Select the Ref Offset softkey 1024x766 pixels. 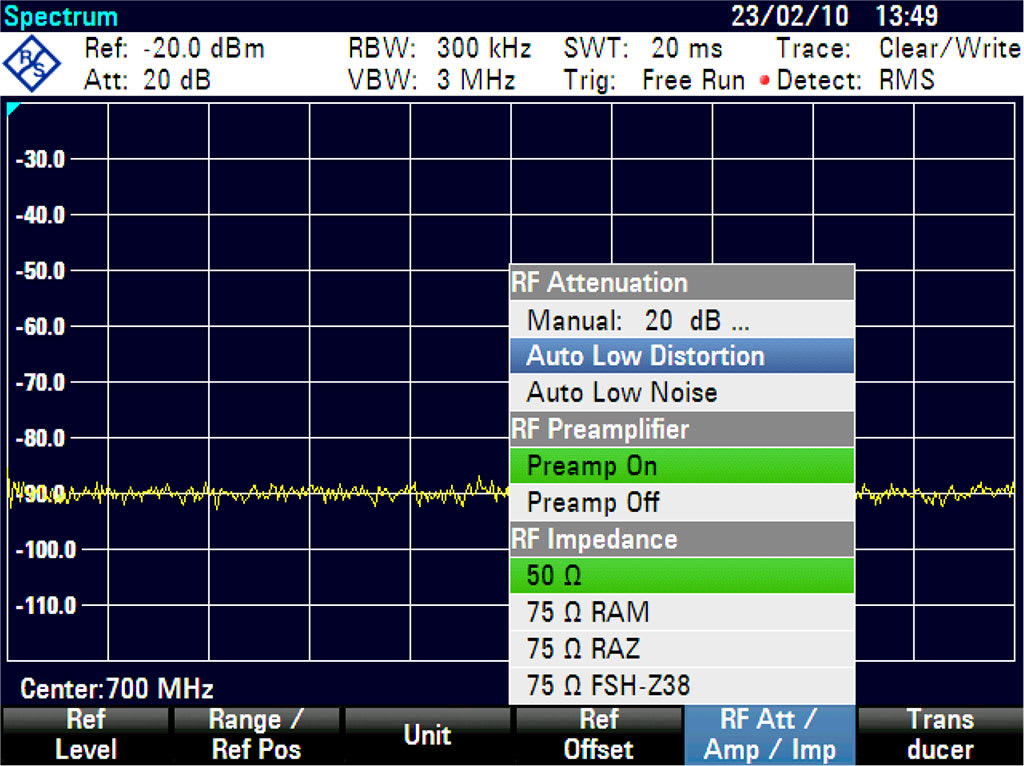coord(599,735)
